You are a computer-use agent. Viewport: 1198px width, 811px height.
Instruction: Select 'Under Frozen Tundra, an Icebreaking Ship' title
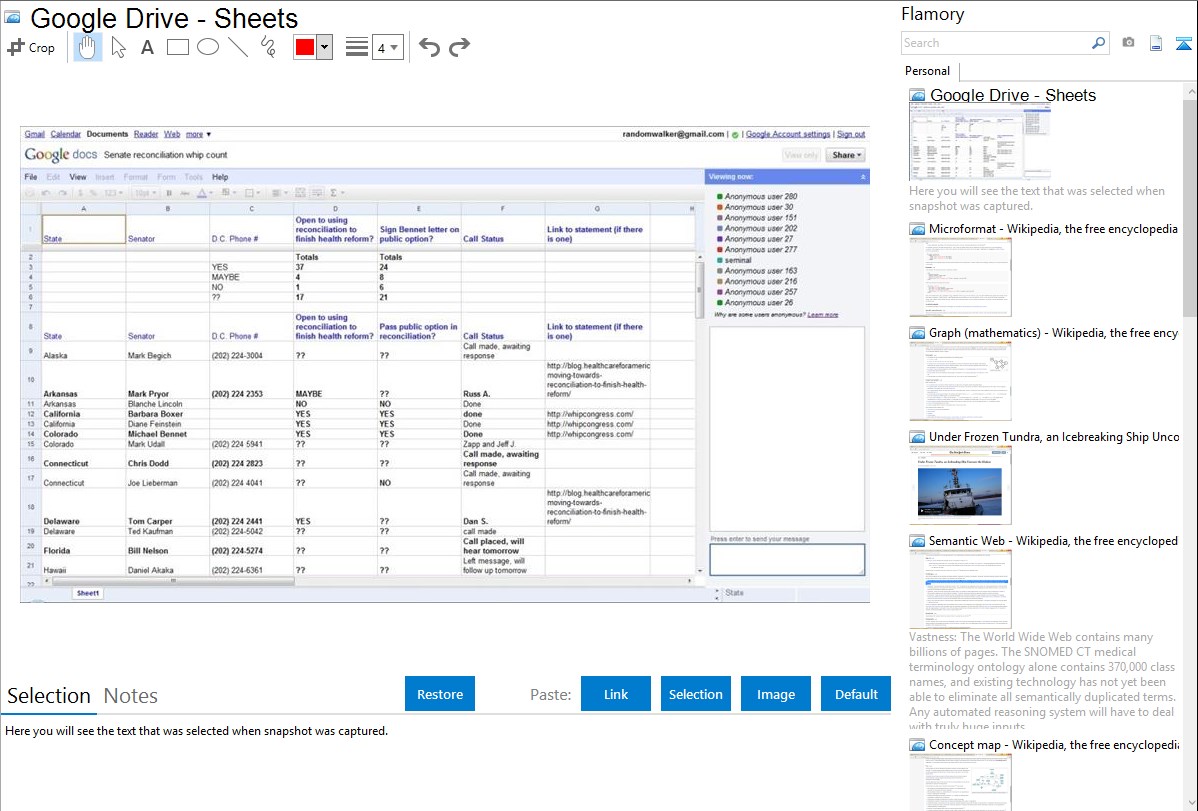pos(1054,437)
